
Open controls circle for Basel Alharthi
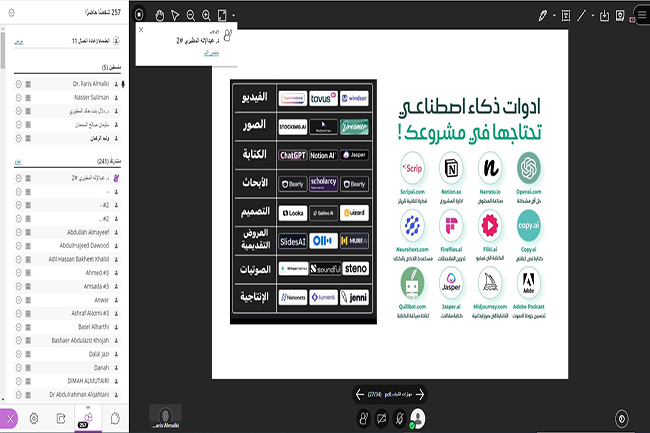(19, 327)
